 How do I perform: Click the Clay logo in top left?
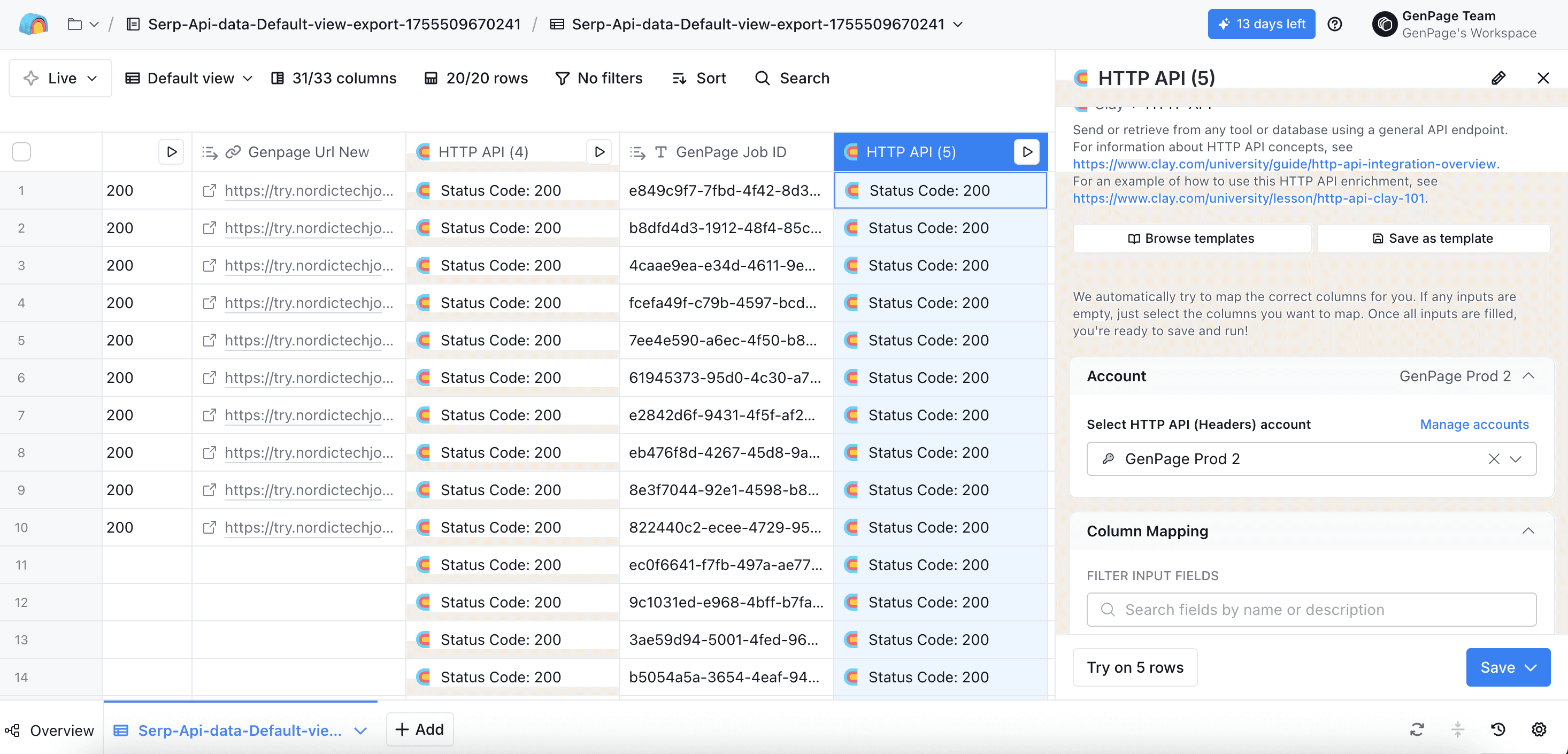point(34,25)
